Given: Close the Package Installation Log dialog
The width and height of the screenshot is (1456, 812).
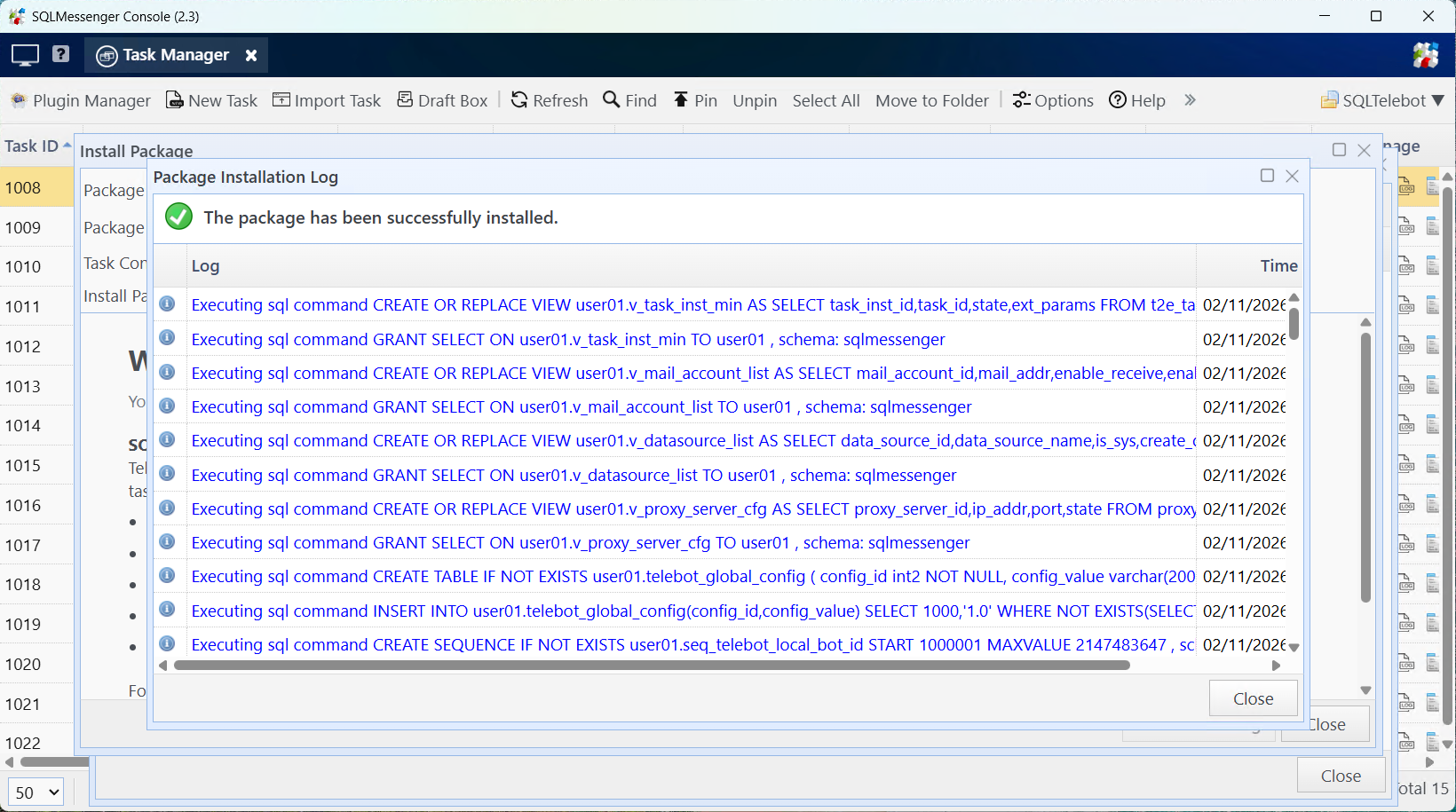Looking at the screenshot, I should click(x=1253, y=698).
